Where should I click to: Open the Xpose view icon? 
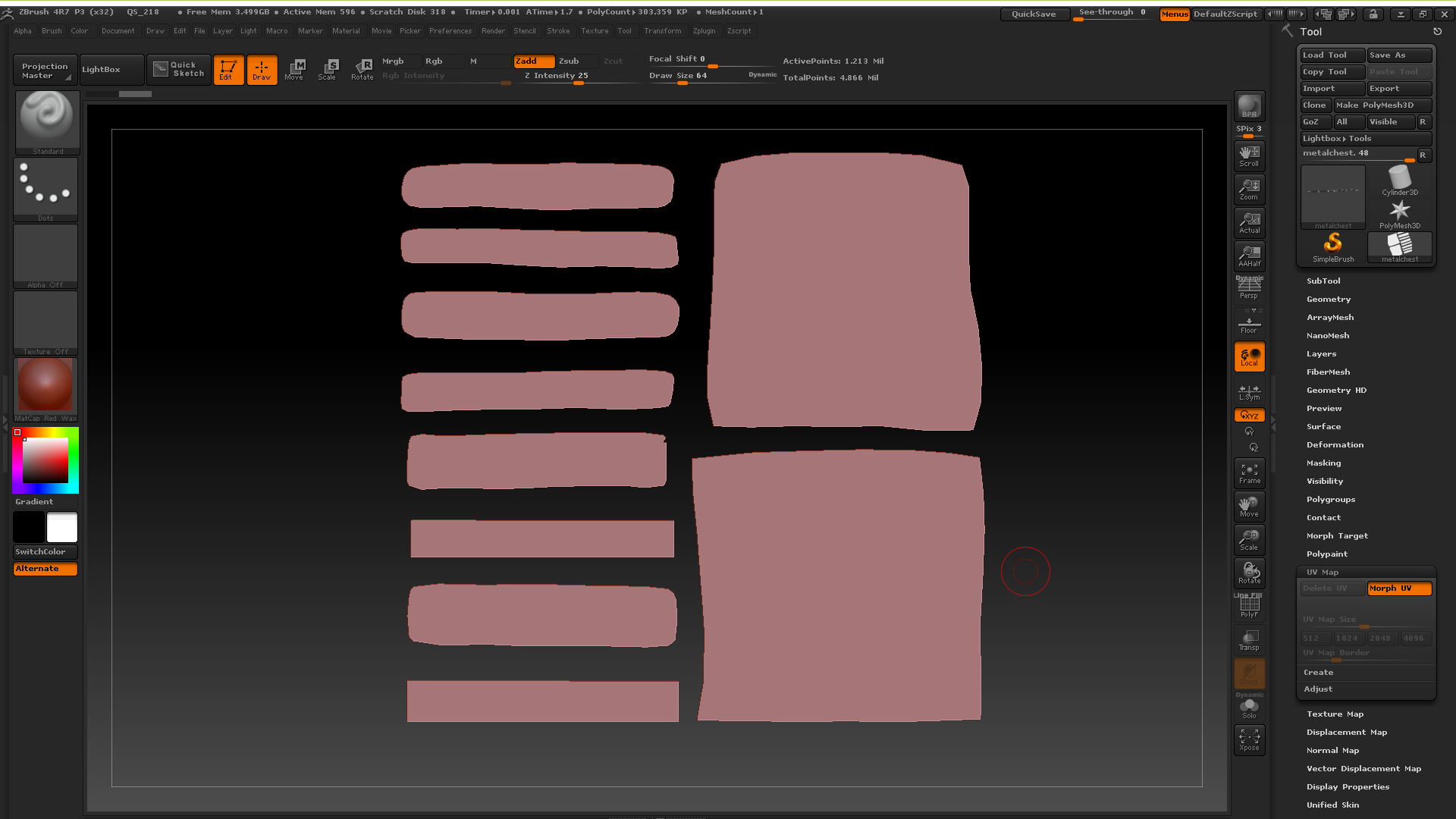1249,740
